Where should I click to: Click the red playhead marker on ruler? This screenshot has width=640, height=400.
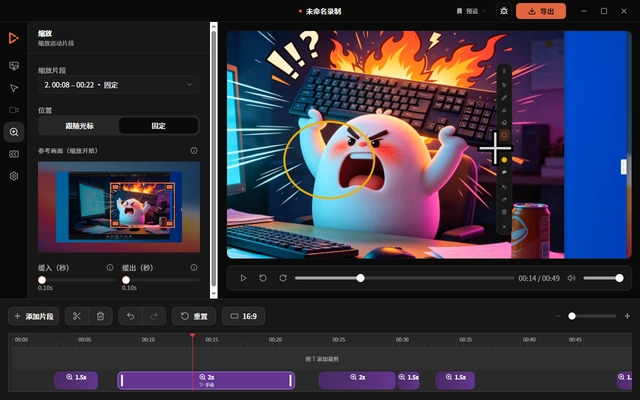click(192, 336)
